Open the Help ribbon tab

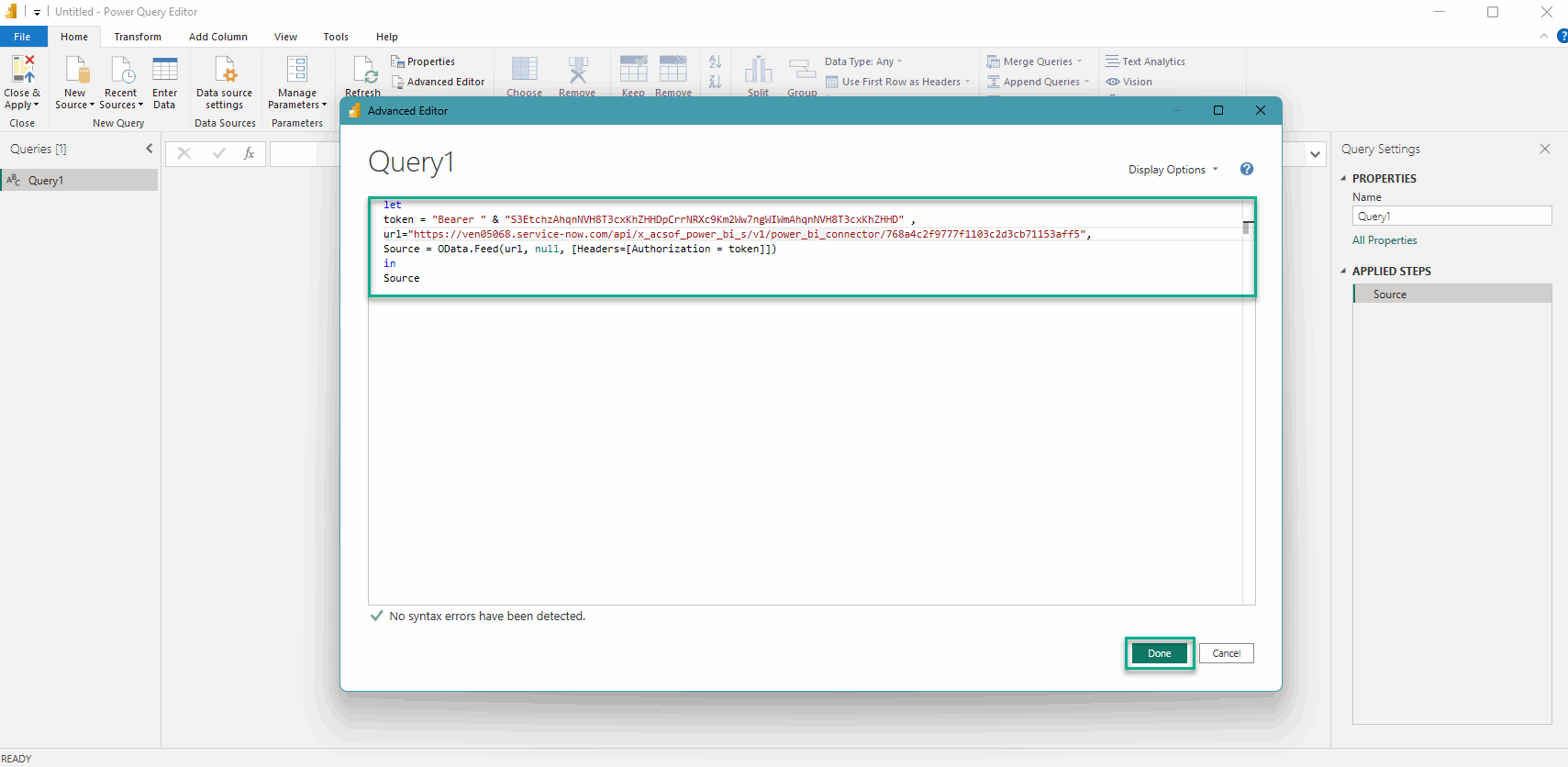pyautogui.click(x=387, y=37)
